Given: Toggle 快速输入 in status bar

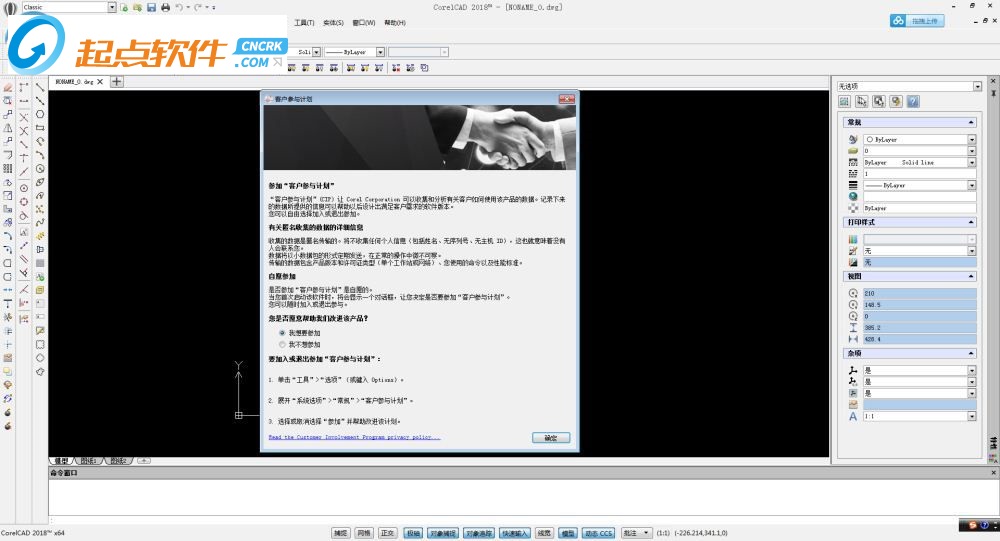Looking at the screenshot, I should (x=515, y=533).
